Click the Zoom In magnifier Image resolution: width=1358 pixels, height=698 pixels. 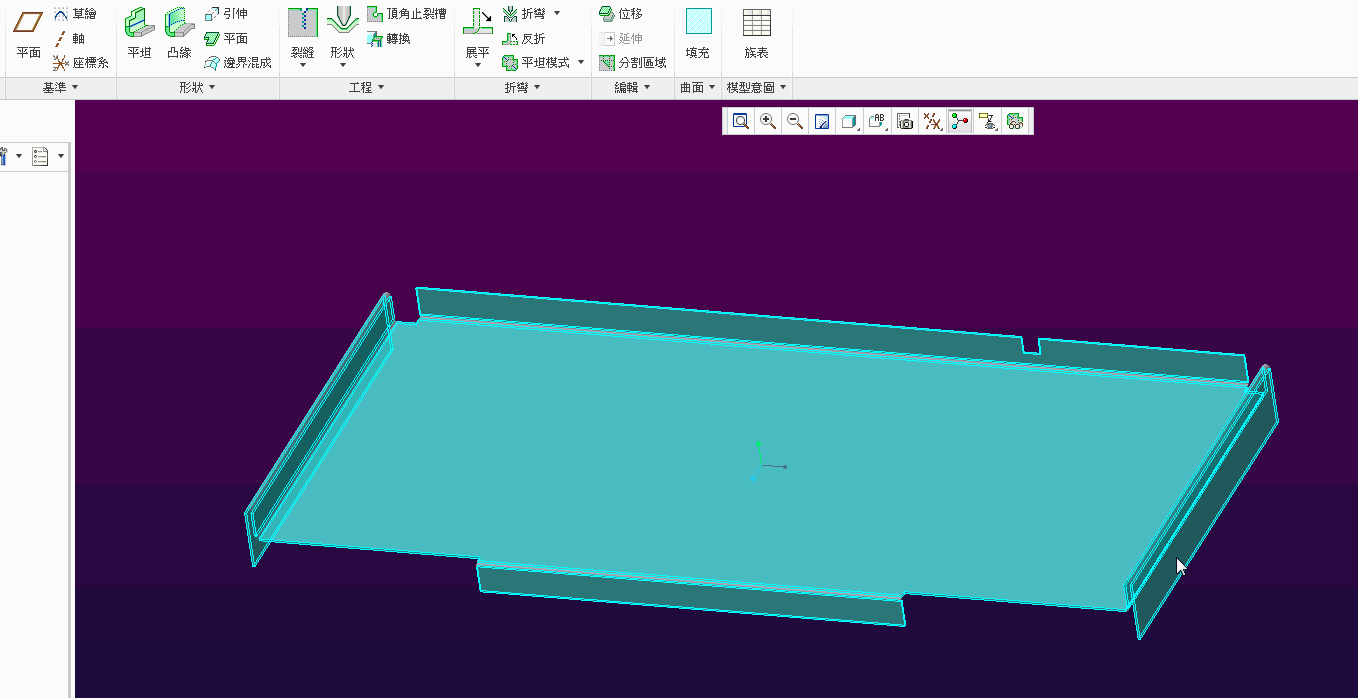[x=768, y=121]
